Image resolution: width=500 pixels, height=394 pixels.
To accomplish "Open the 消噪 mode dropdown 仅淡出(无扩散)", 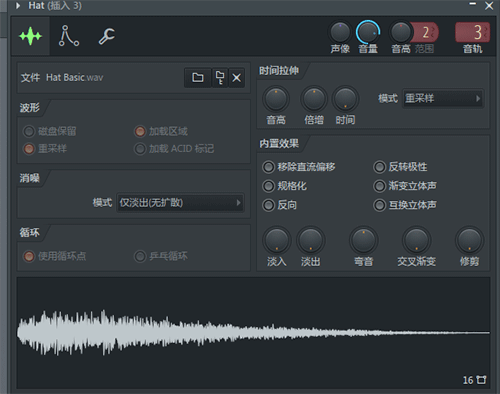I will click(180, 202).
